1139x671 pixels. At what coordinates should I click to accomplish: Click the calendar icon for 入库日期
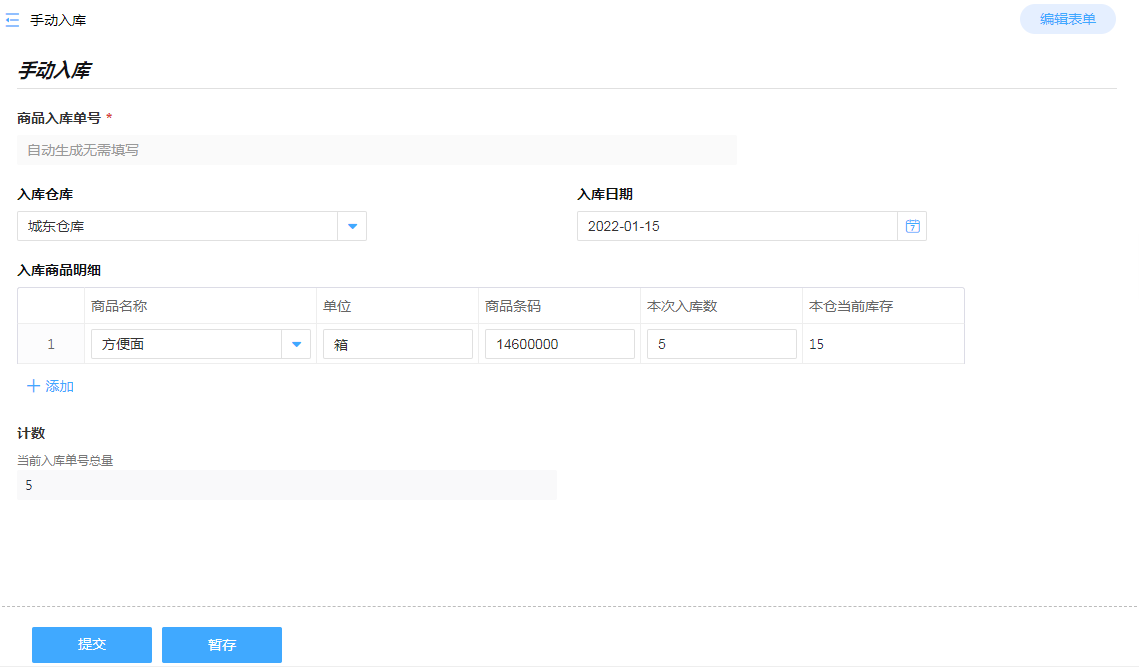pos(912,227)
